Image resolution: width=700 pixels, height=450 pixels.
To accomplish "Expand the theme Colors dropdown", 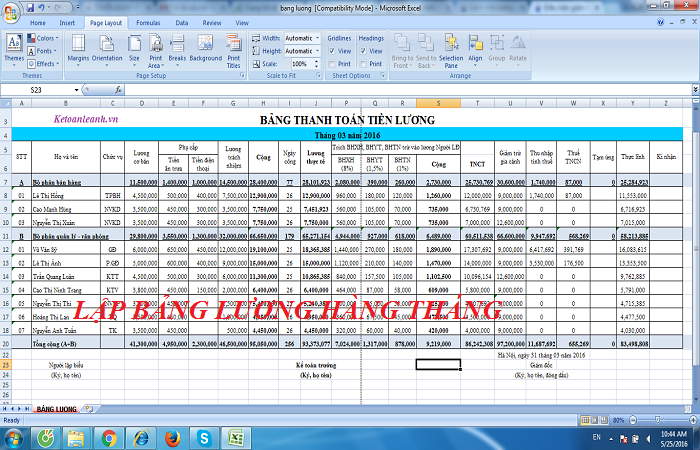I will (x=43, y=38).
